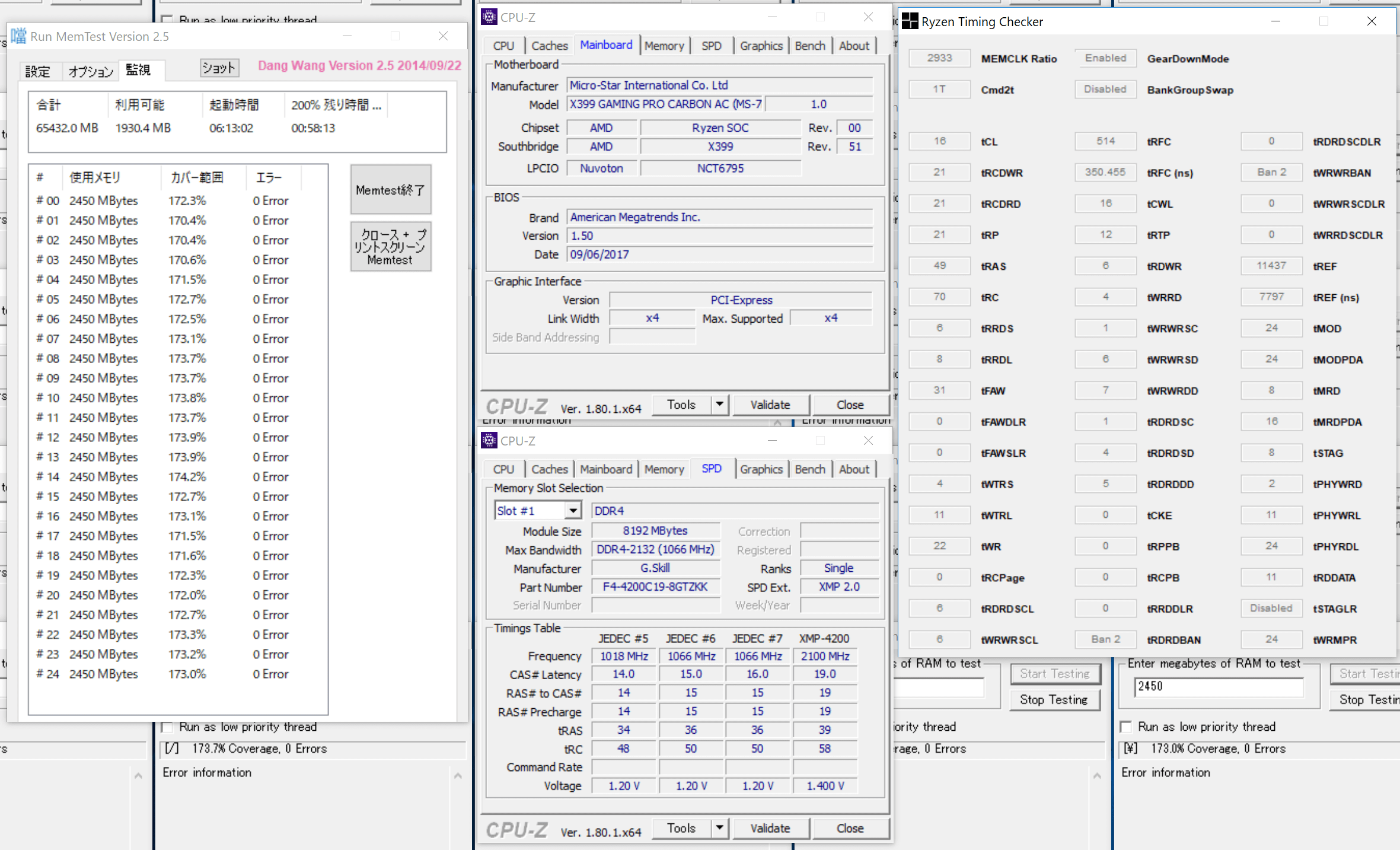Click the カバー範囲 column header
The height and width of the screenshot is (850, 1400).
click(203, 177)
